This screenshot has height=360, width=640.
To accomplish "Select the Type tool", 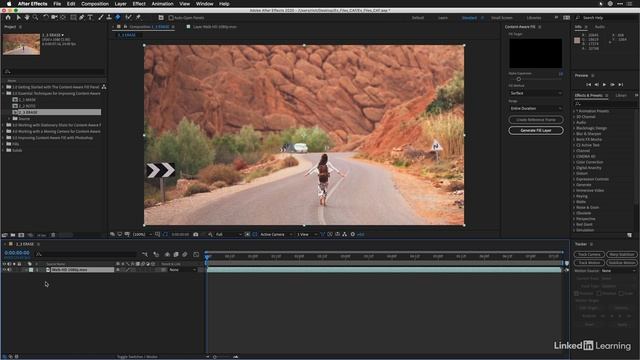I will 90,18.
